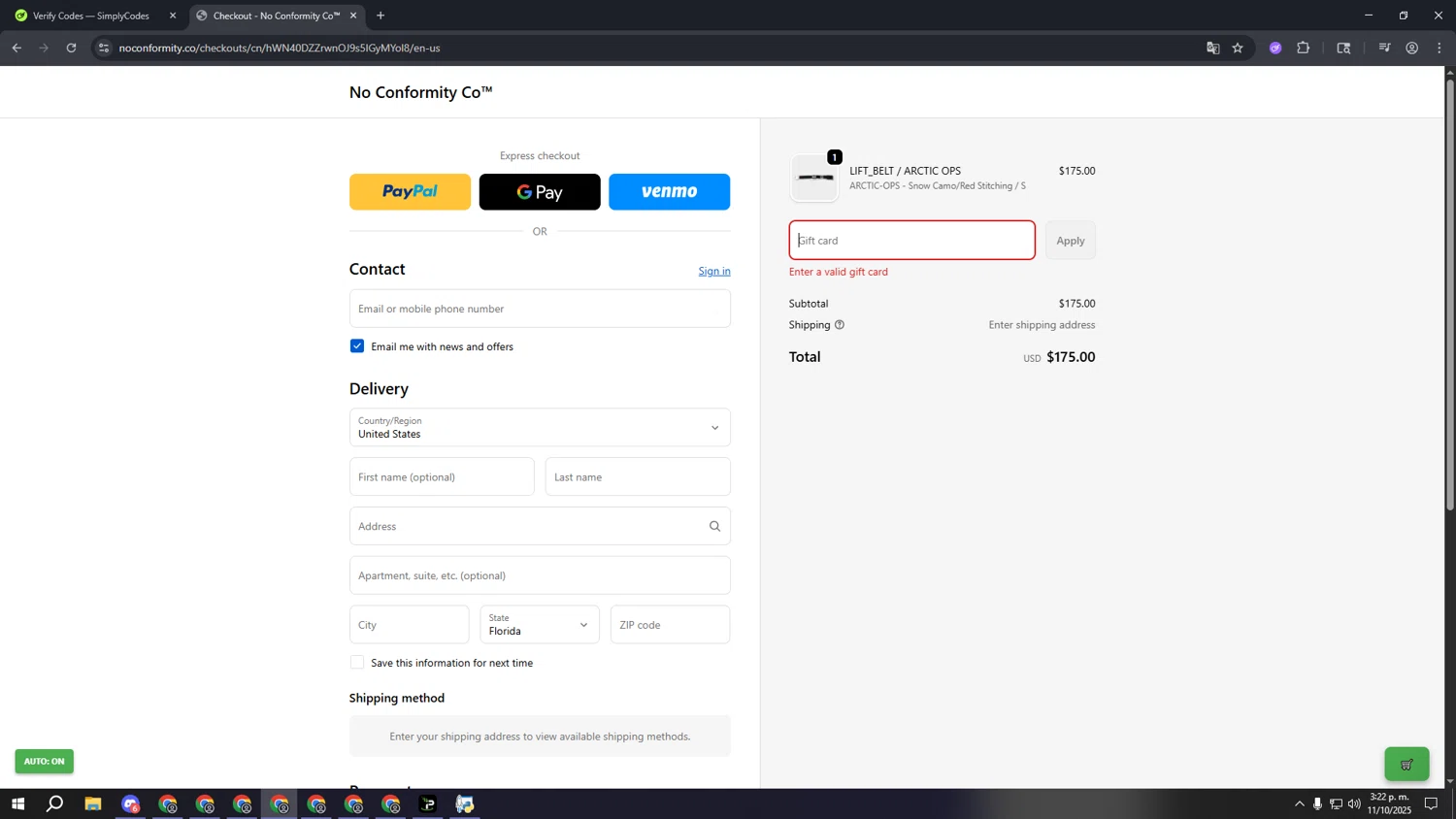Click Apartment, suite, etc. field

[540, 575]
